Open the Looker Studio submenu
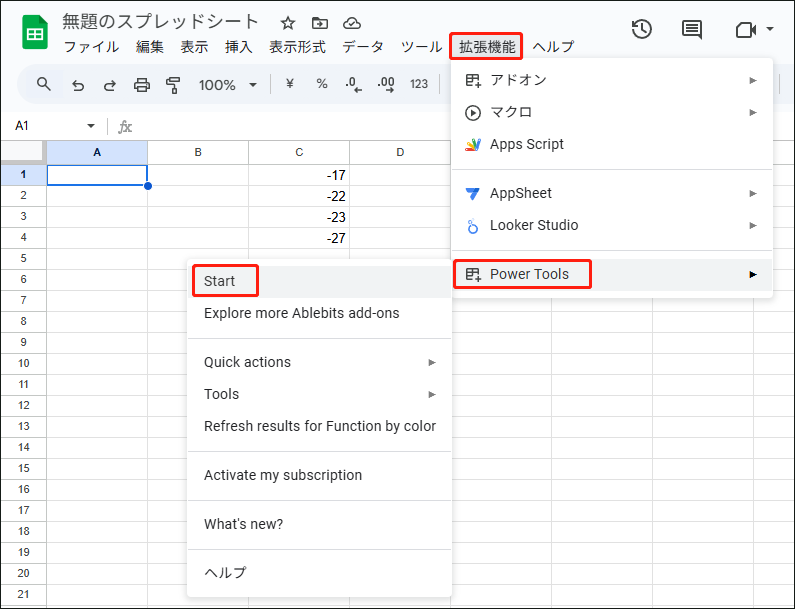Screen dimensions: 795x609 tap(611, 225)
